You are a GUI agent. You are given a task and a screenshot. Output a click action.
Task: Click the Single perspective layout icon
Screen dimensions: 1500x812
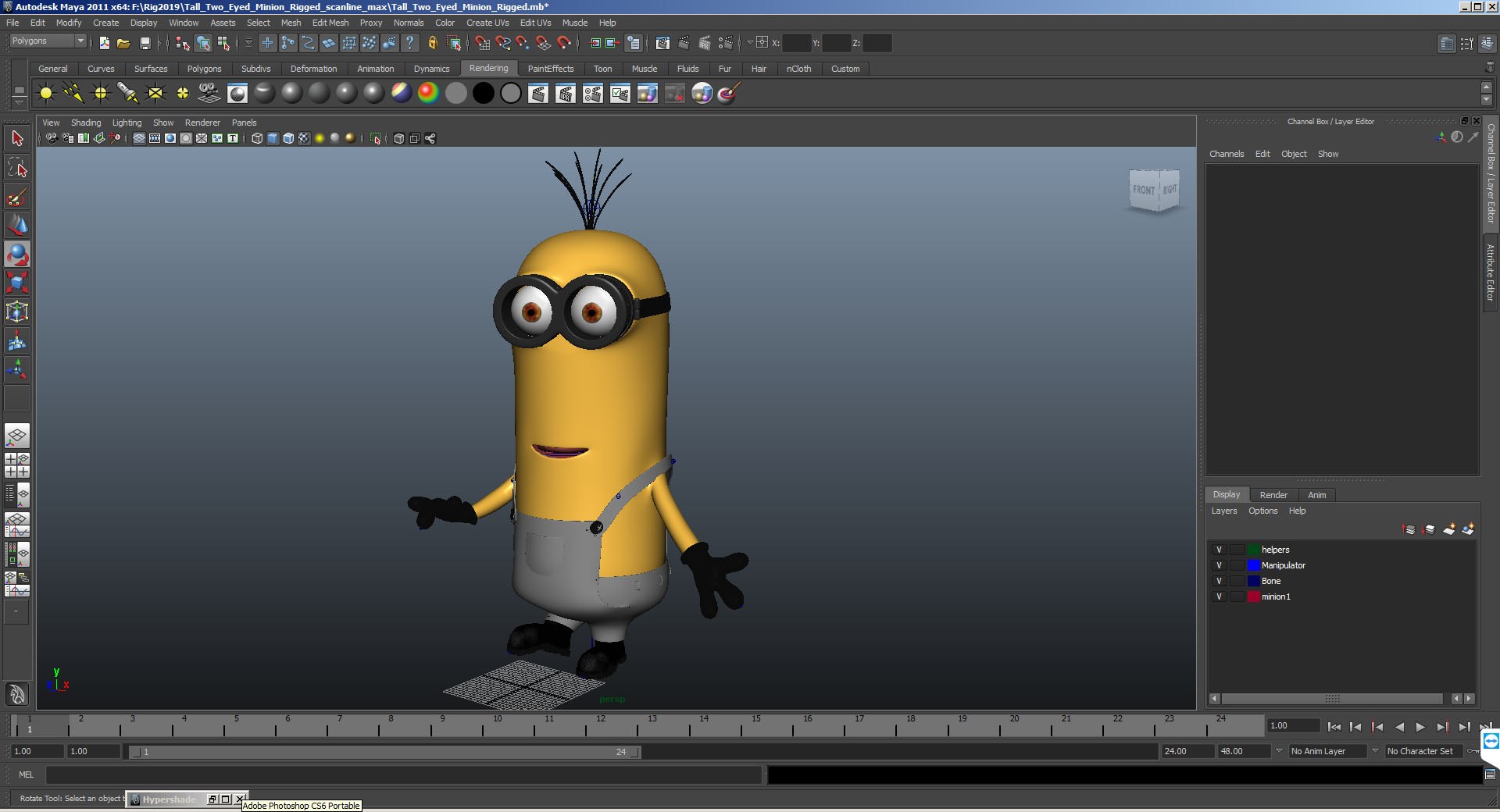pyautogui.click(x=17, y=436)
